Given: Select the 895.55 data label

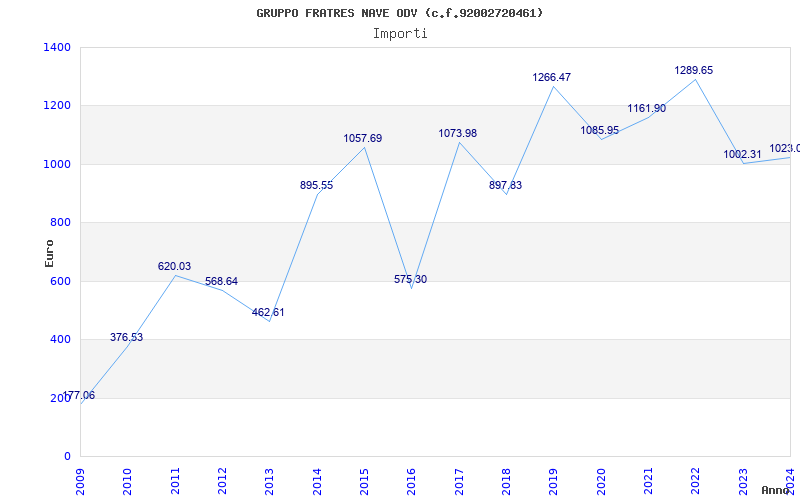Looking at the screenshot, I should 316,186.
